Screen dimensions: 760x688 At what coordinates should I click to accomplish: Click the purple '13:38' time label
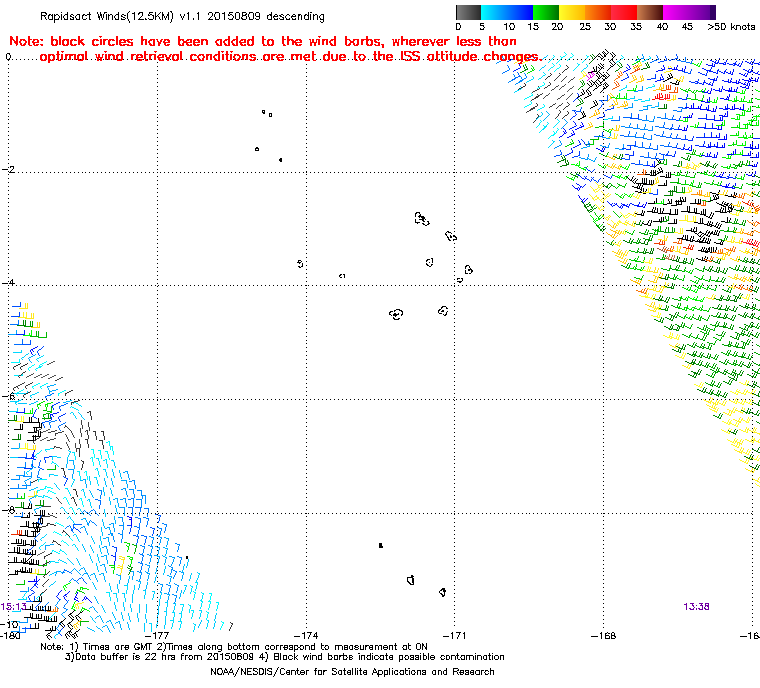click(697, 607)
